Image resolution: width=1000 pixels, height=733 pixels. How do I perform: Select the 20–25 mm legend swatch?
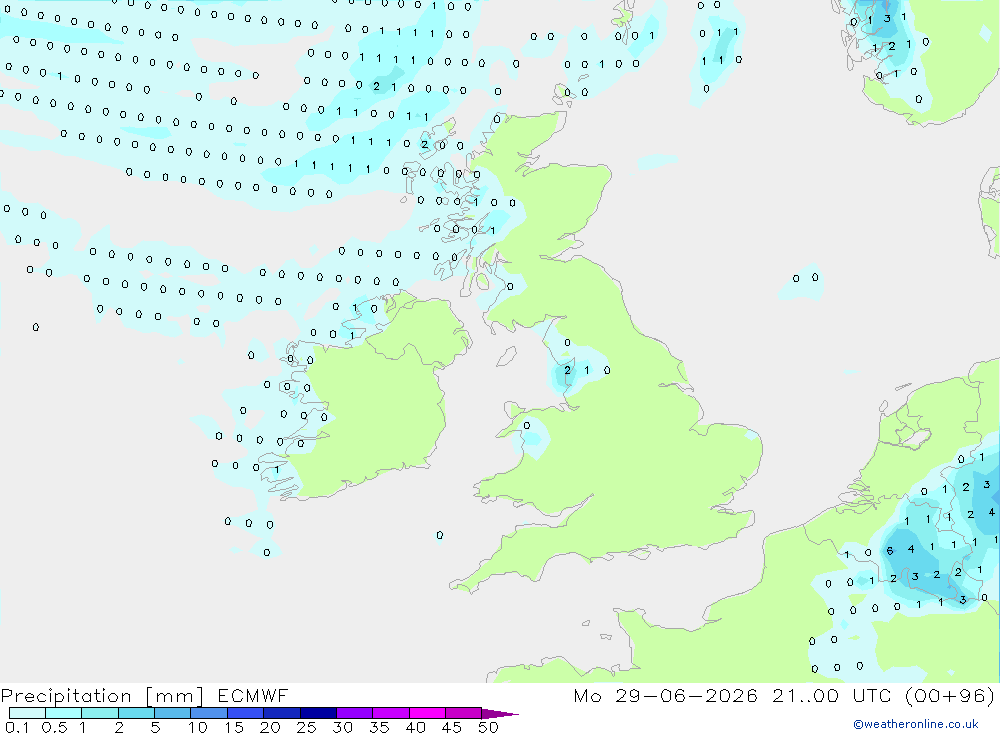[282, 713]
